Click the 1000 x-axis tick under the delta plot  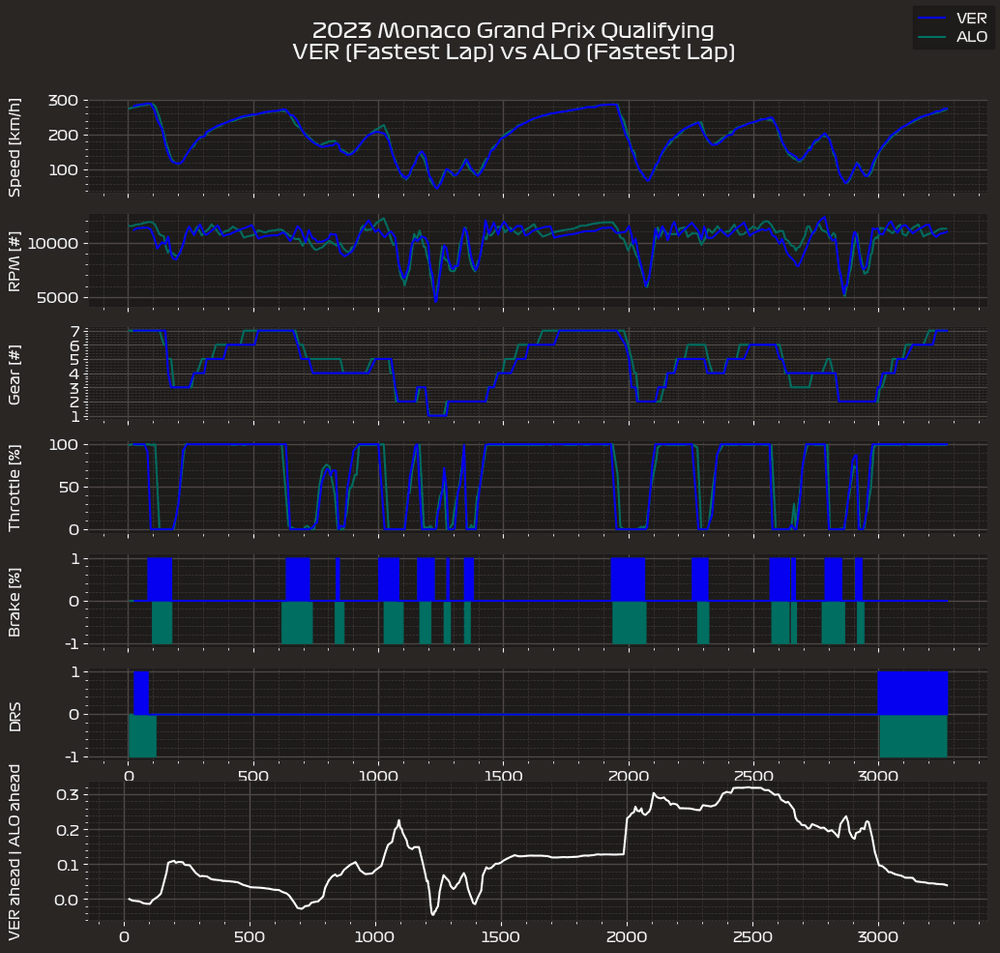(x=374, y=937)
